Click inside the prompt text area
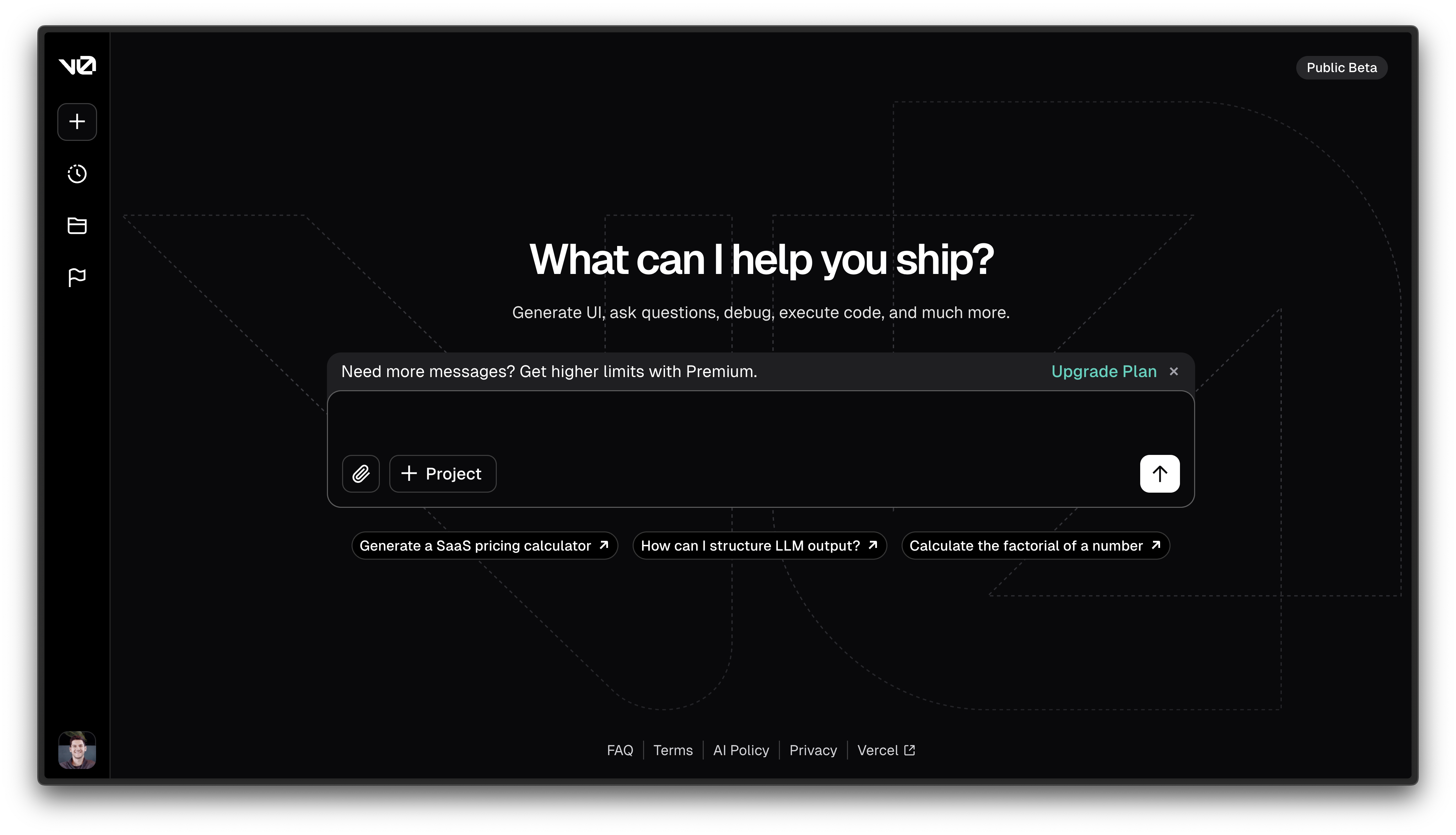 coord(760,423)
